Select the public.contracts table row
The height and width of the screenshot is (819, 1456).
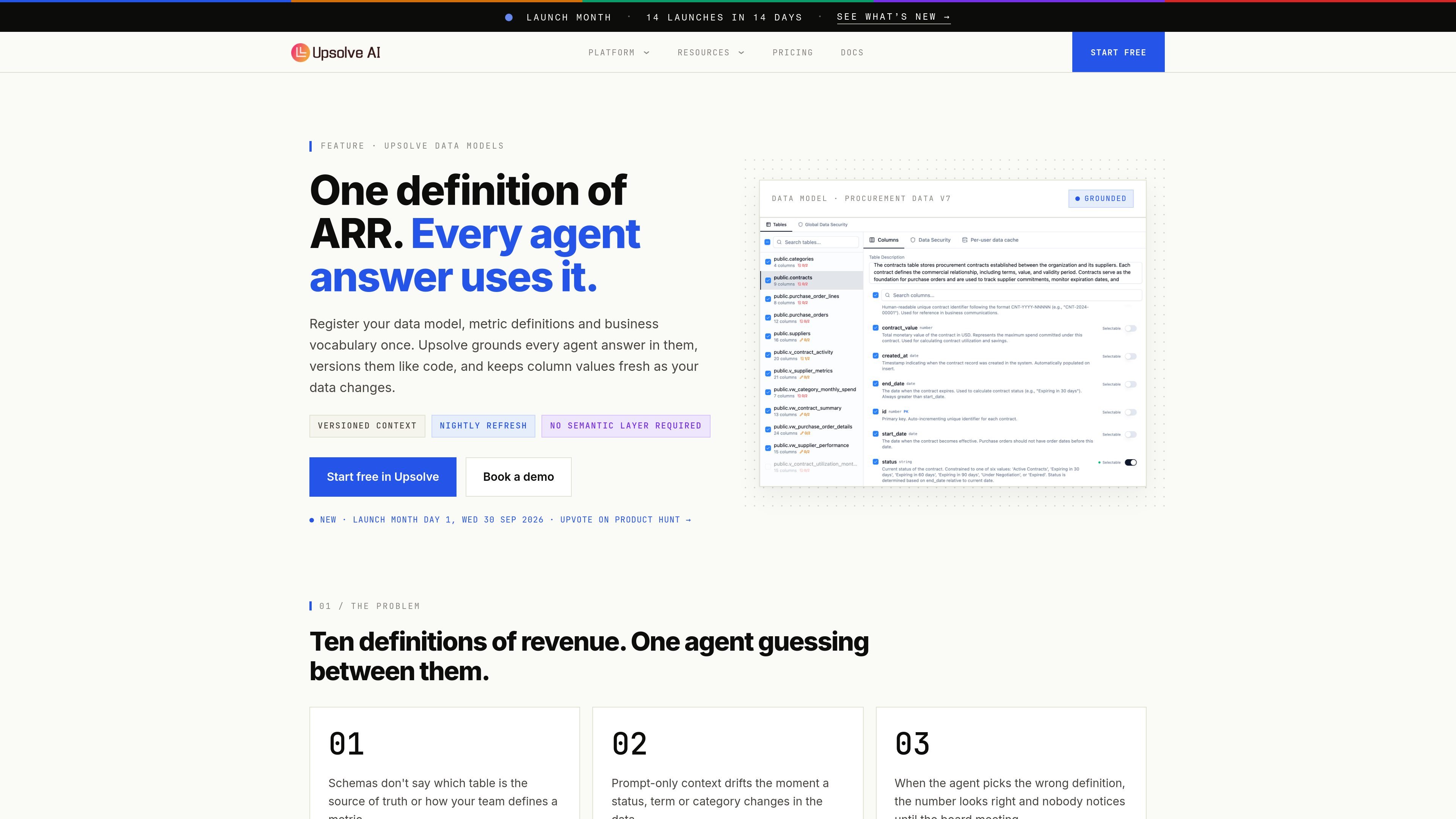812,280
